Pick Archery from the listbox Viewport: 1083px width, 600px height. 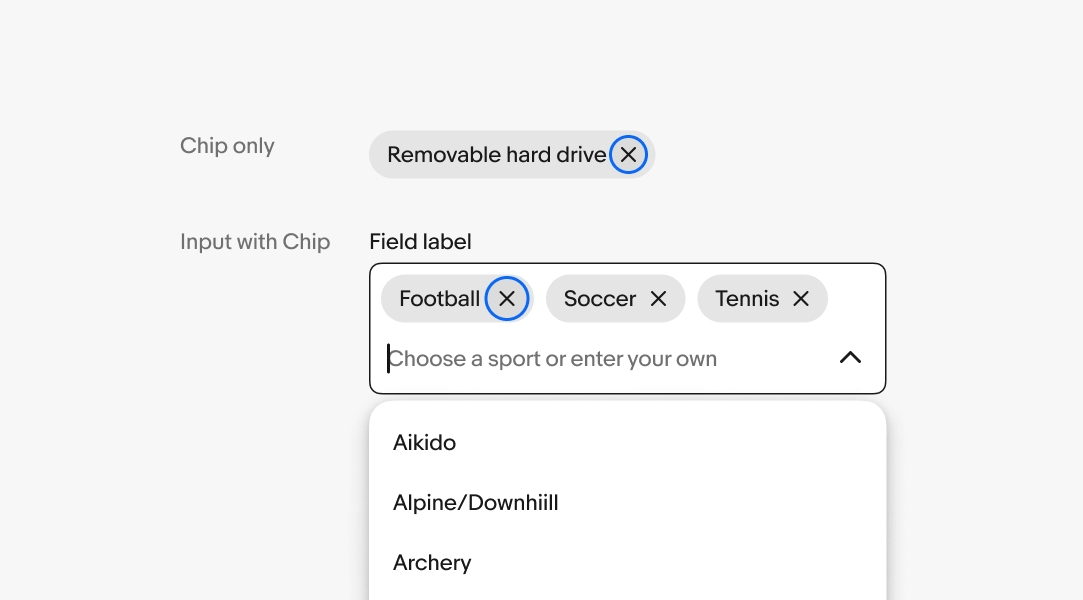(x=432, y=563)
